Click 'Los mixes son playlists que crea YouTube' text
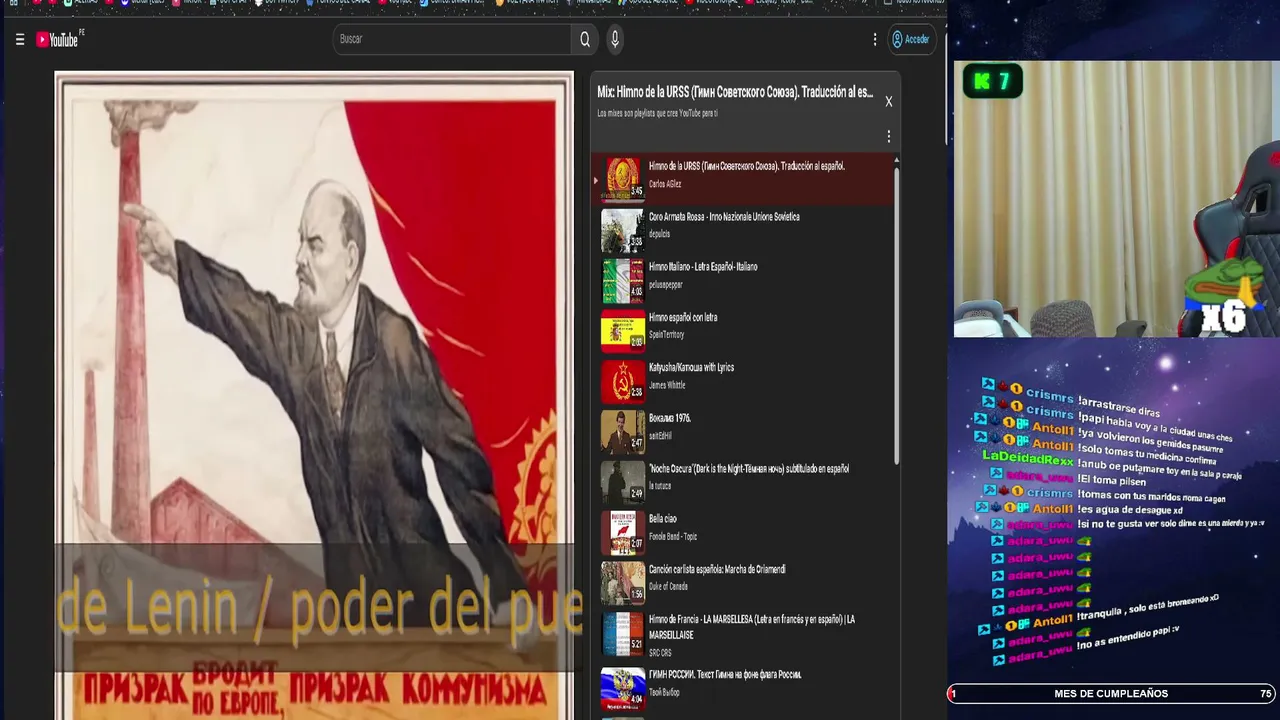The width and height of the screenshot is (1280, 720). (658, 113)
